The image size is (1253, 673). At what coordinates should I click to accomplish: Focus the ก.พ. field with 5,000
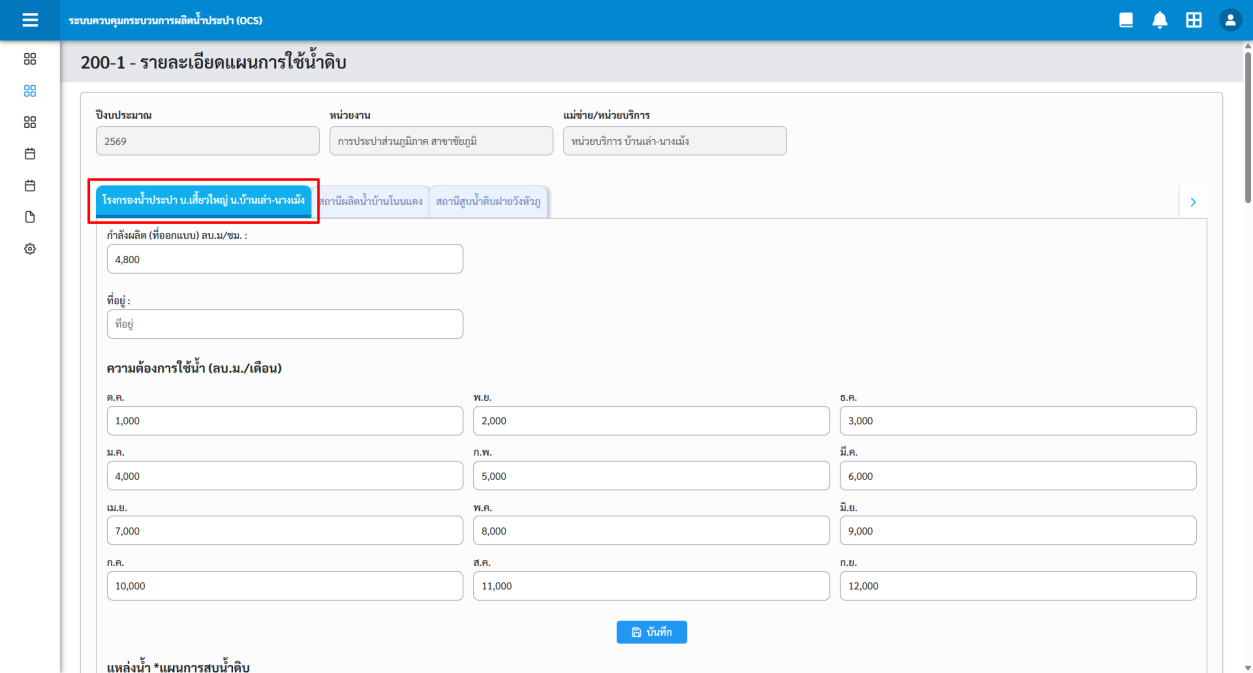click(x=651, y=476)
